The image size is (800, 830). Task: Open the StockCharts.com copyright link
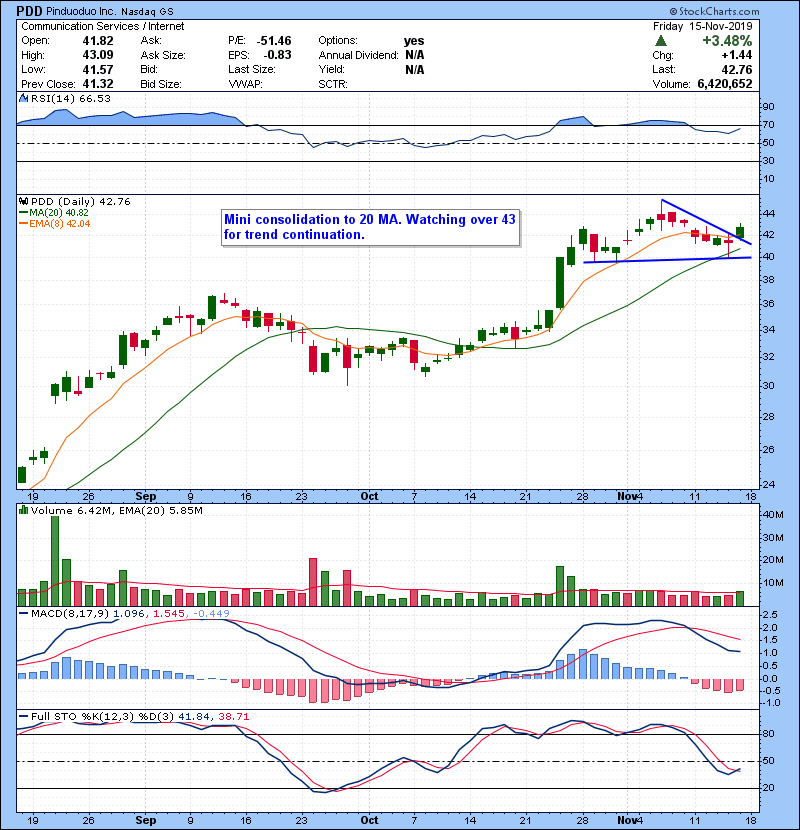tap(714, 11)
